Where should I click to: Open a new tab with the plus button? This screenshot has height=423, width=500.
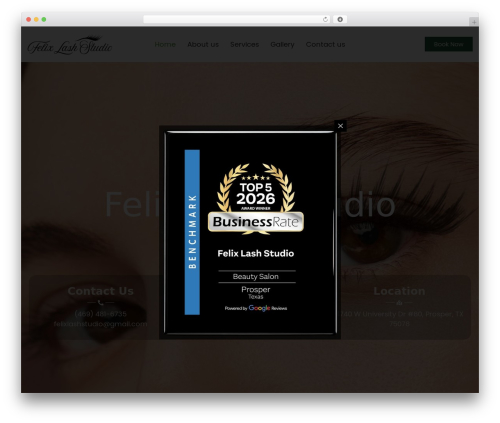pyautogui.click(x=474, y=22)
